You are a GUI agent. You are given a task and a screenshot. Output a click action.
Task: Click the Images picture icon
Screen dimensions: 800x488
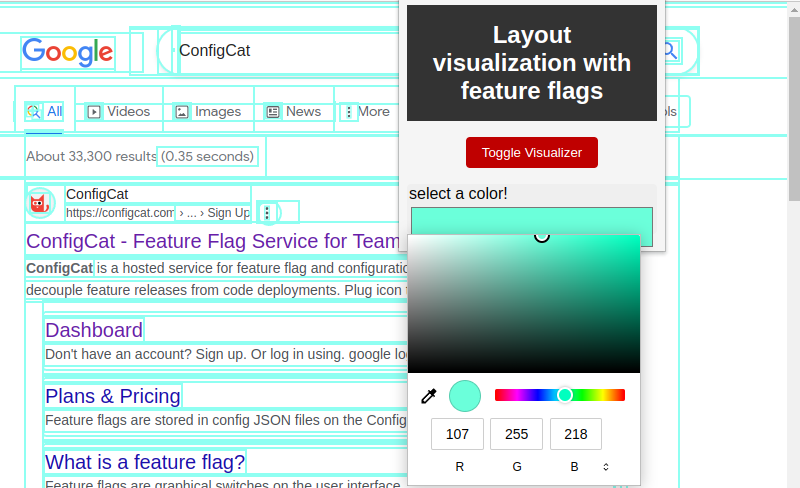click(182, 112)
